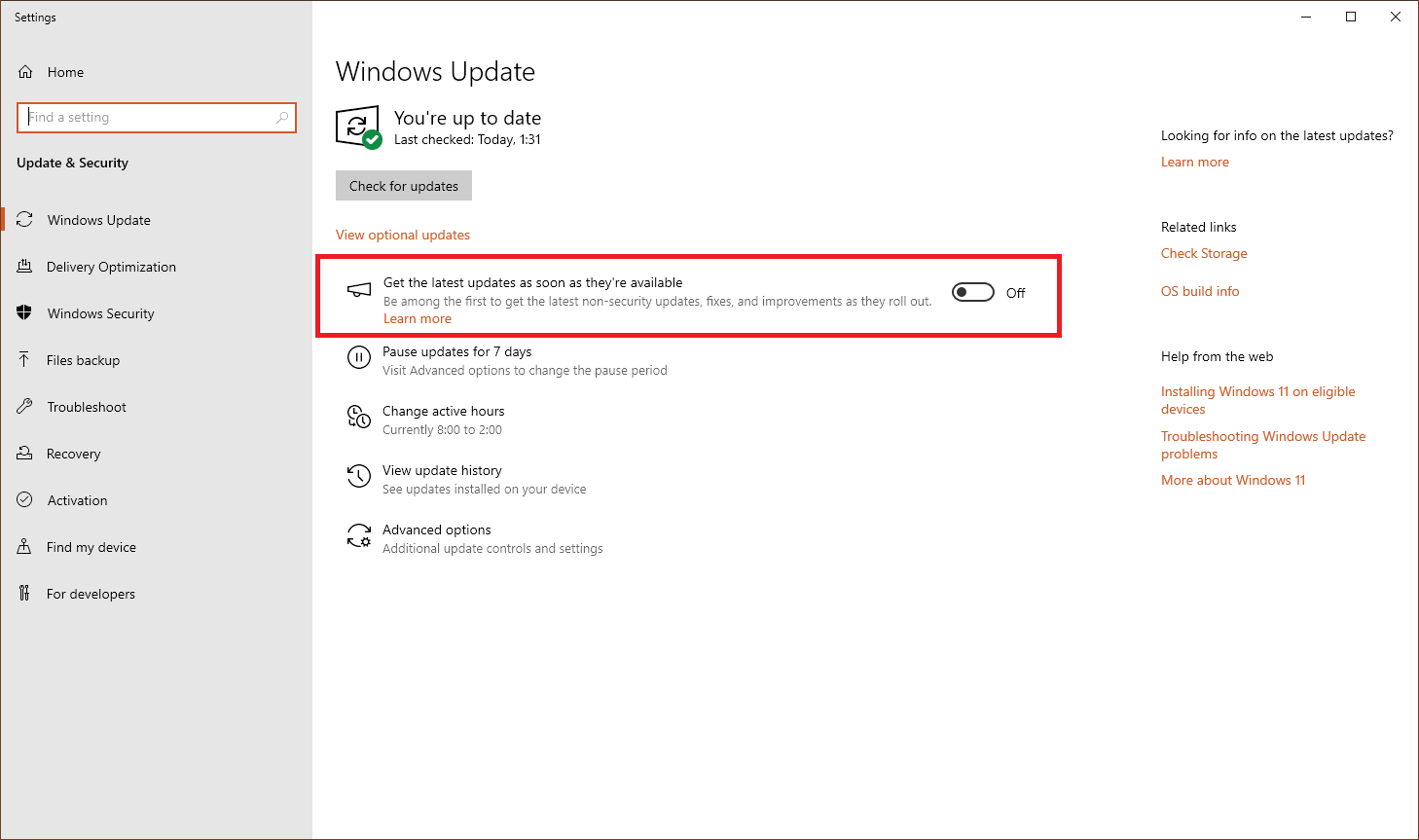Click the 'Help from the web' heading
1419x840 pixels.
pos(1218,356)
